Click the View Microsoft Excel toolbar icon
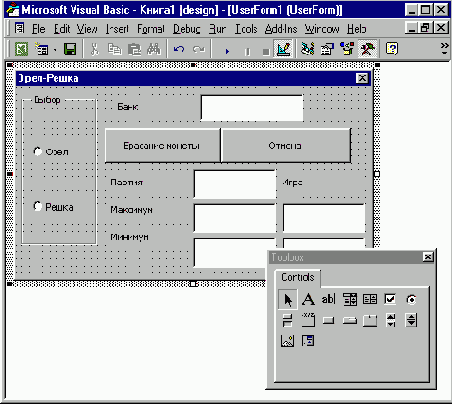Image resolution: width=452 pixels, height=404 pixels. tap(21, 50)
